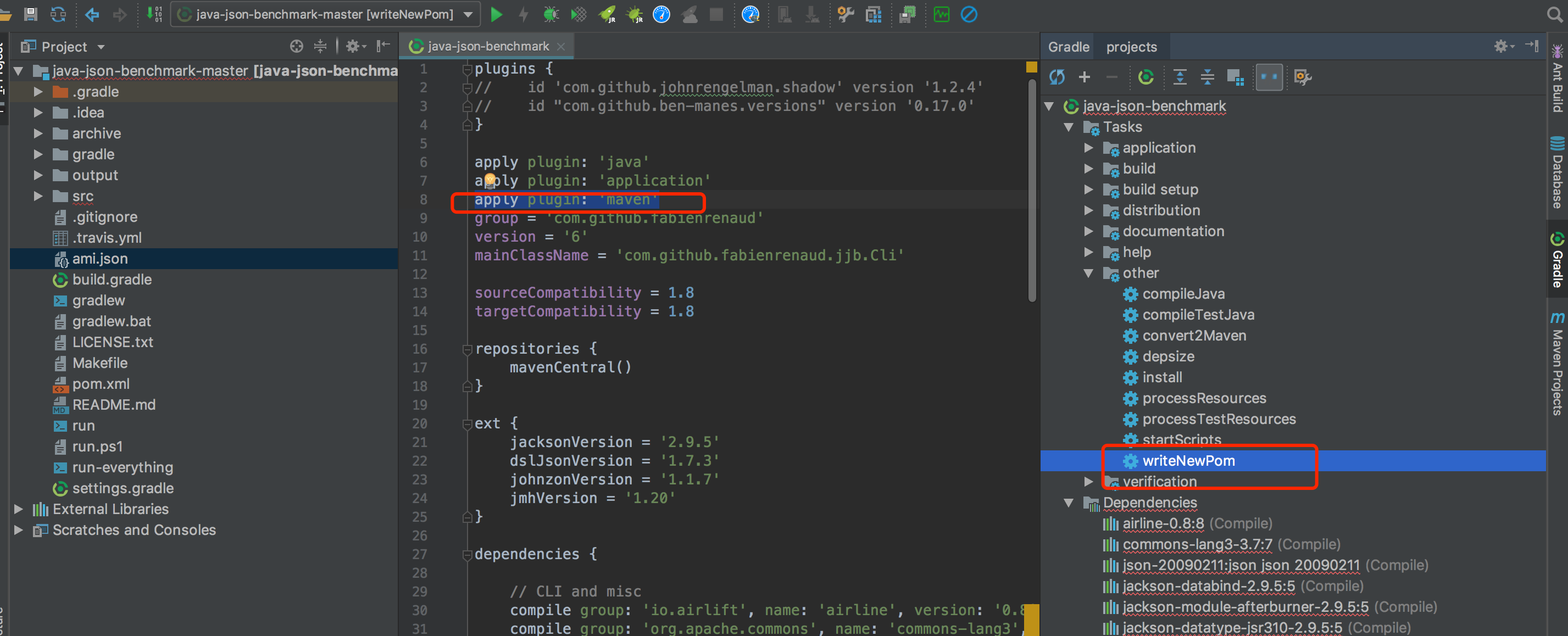Expand verification tasks group
Image resolution: width=1568 pixels, height=636 pixels.
pos(1089,482)
